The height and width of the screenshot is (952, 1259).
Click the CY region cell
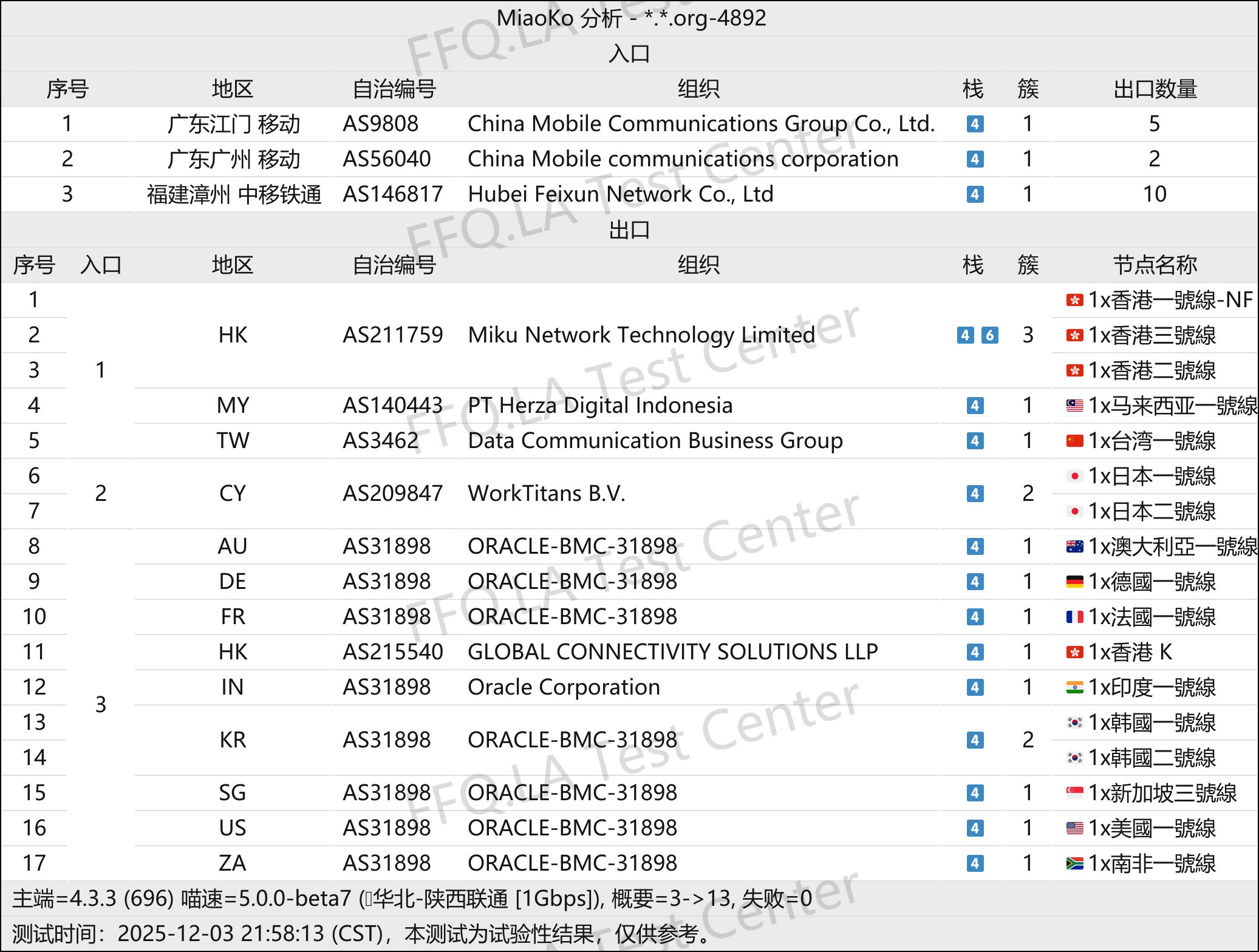[233, 494]
